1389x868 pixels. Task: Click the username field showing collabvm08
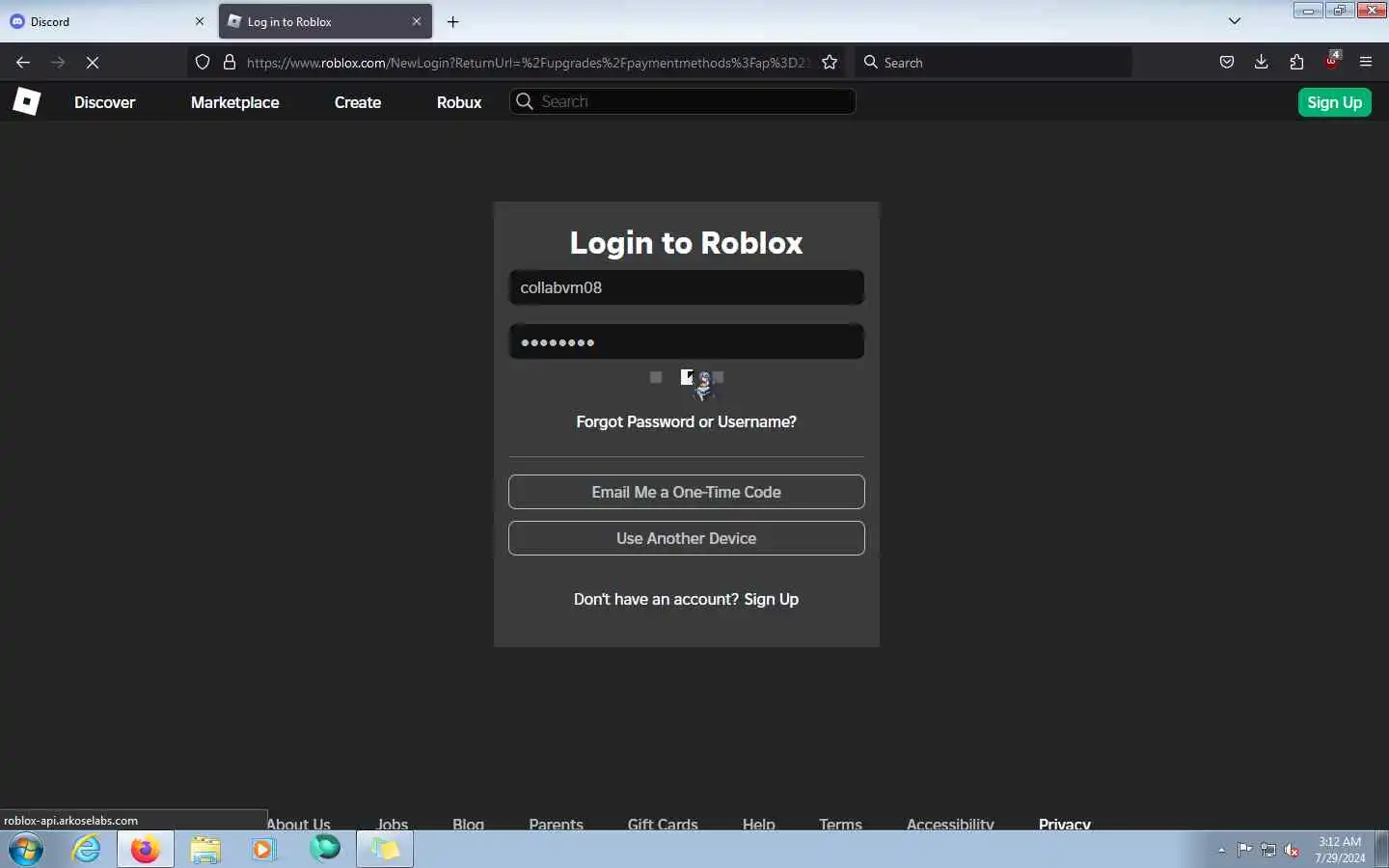click(x=687, y=287)
